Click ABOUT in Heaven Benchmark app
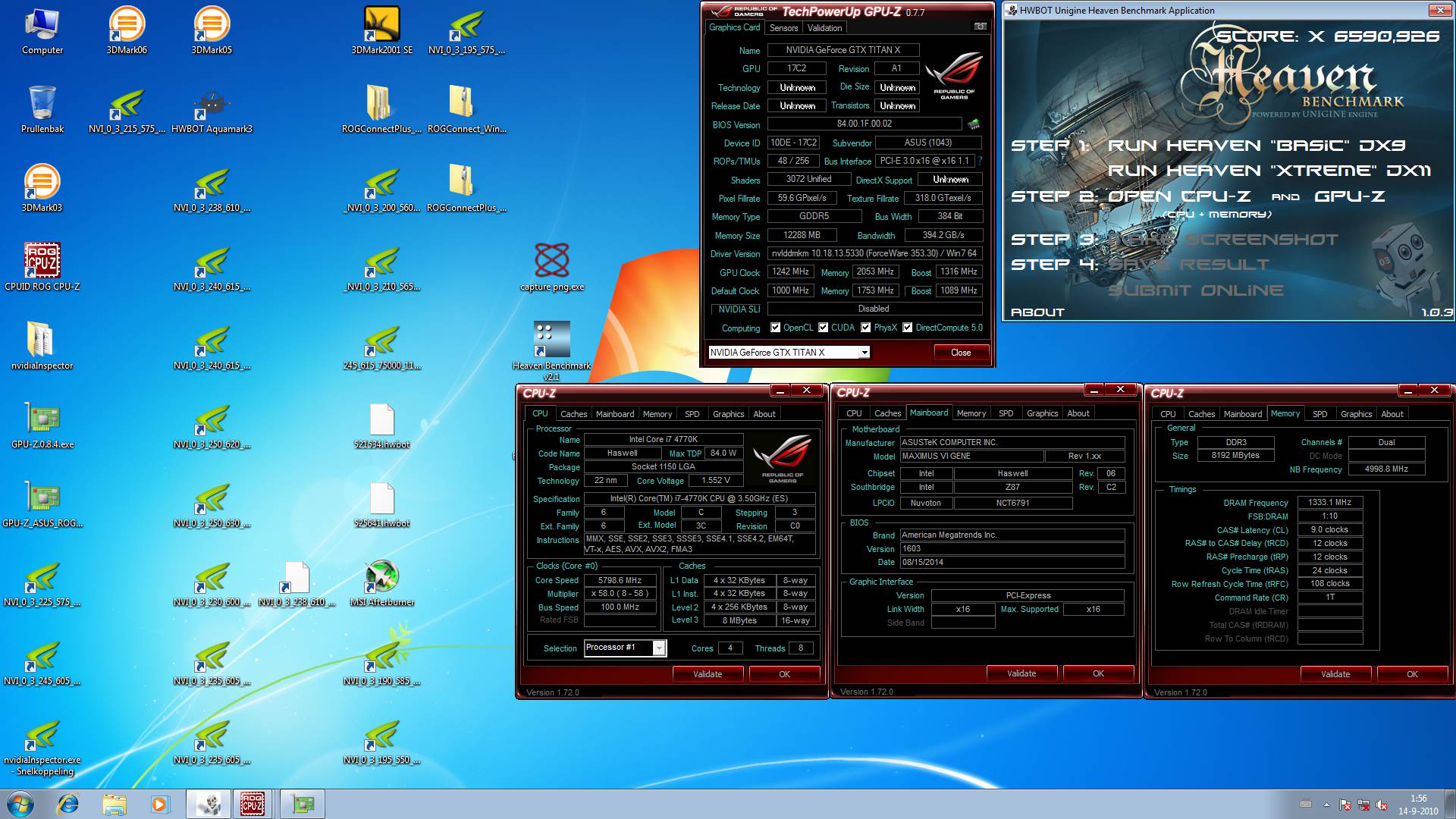The height and width of the screenshot is (819, 1456). [1037, 312]
